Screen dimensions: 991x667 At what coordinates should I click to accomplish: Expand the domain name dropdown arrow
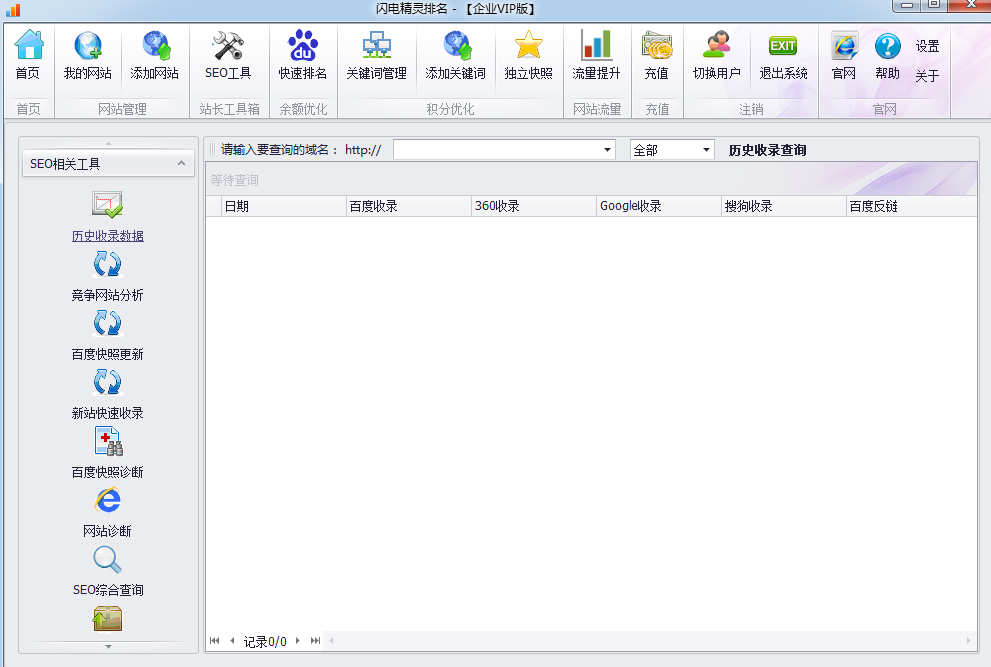(x=608, y=150)
